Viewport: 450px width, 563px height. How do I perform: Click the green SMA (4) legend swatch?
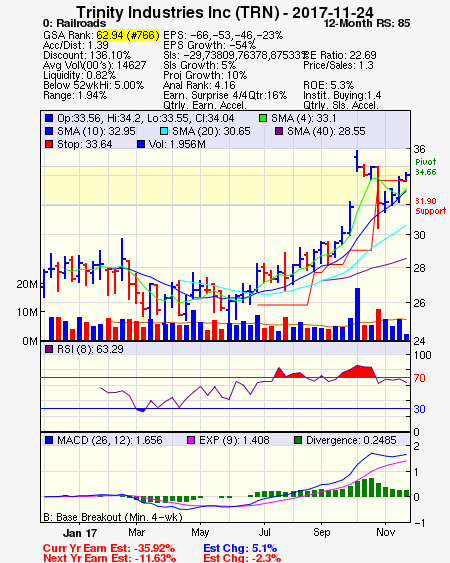[263, 118]
